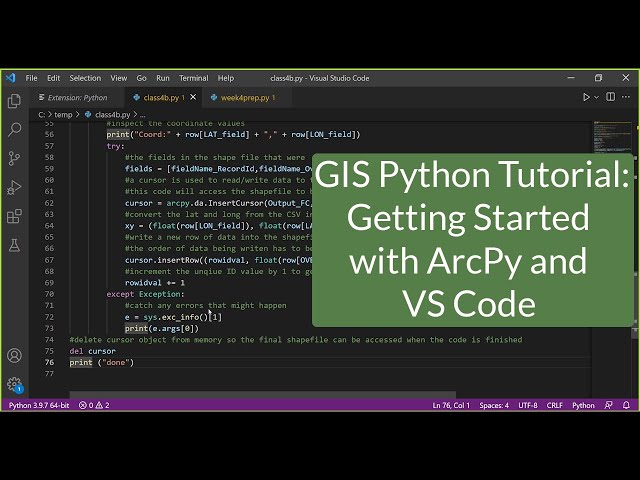Screen dimensions: 640x480
Task: Open the Manage gear icon
Action: pos(14,384)
